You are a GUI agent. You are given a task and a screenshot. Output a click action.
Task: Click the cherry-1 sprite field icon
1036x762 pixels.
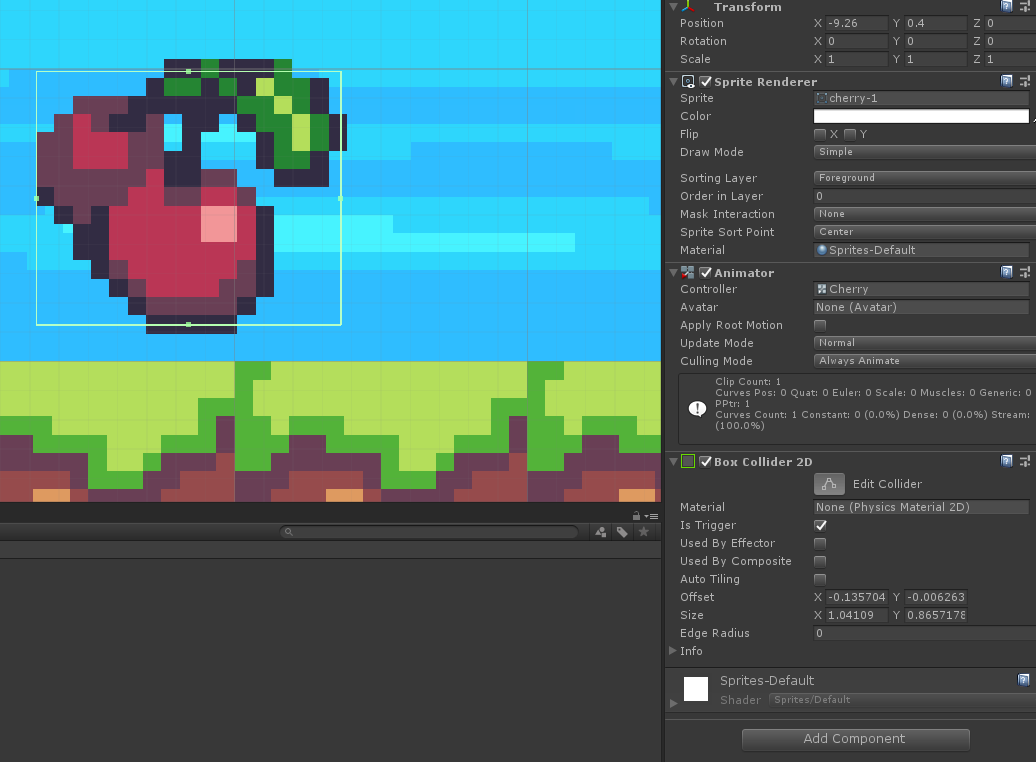click(x=822, y=98)
